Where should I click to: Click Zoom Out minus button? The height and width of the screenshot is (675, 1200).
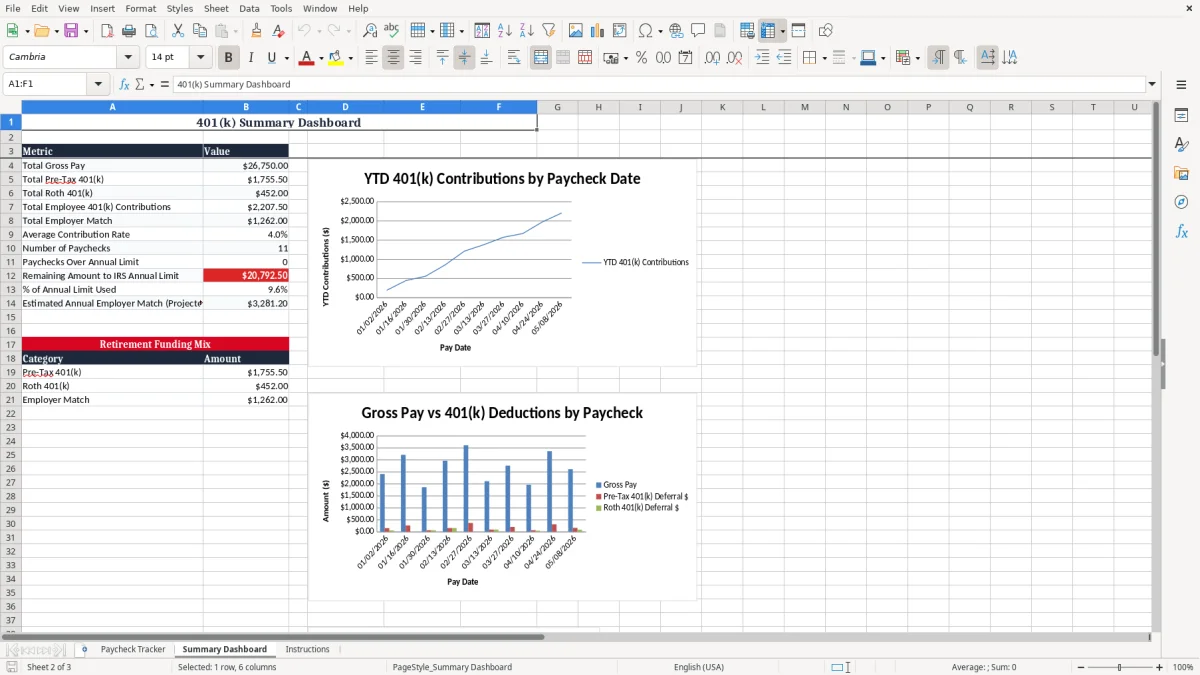(x=1079, y=667)
